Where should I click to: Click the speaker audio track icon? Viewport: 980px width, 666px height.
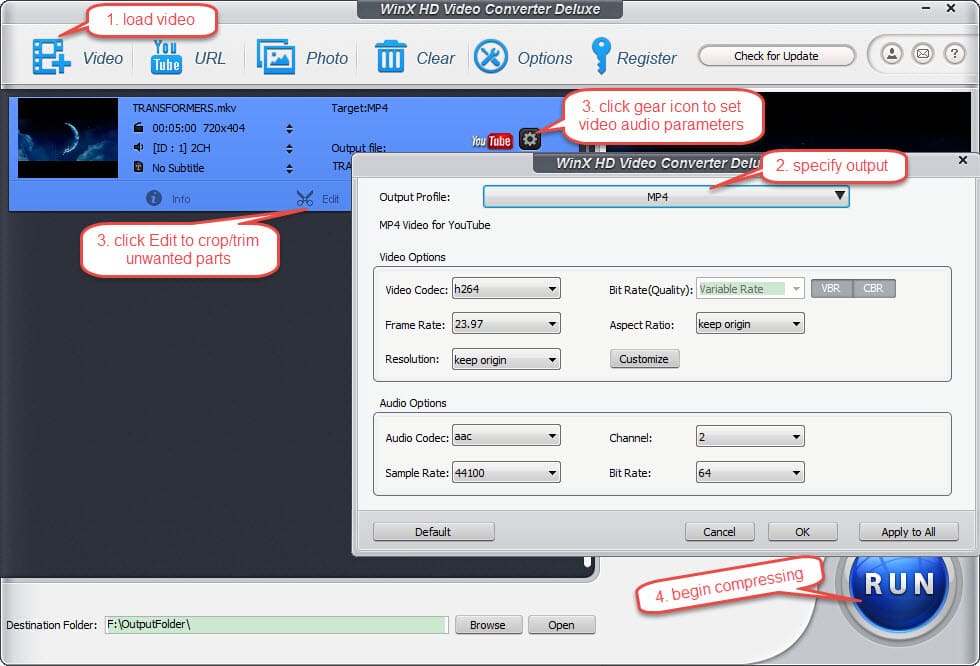tap(138, 147)
